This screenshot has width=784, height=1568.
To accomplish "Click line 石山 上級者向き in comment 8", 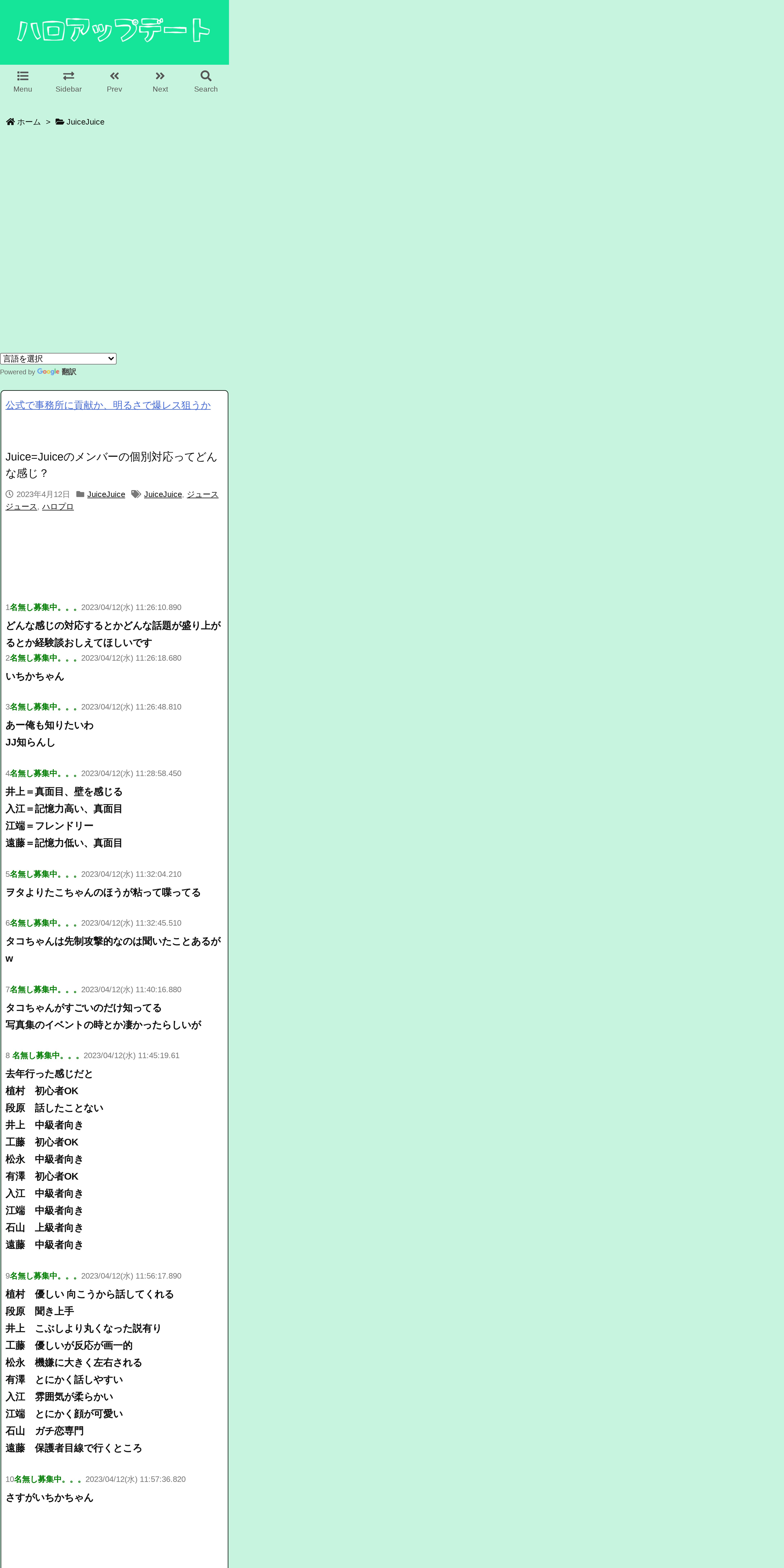I will coord(44,1228).
